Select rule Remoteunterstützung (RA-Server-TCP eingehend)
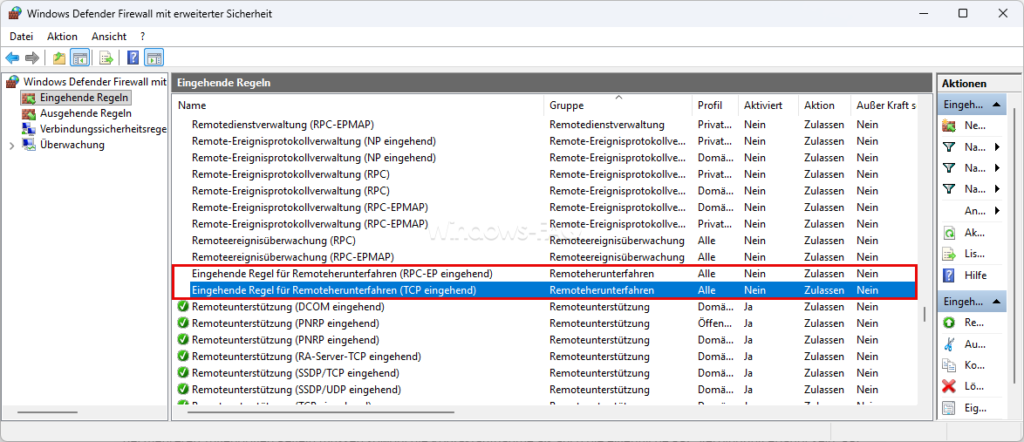This screenshot has height=442, width=1024. point(306,356)
